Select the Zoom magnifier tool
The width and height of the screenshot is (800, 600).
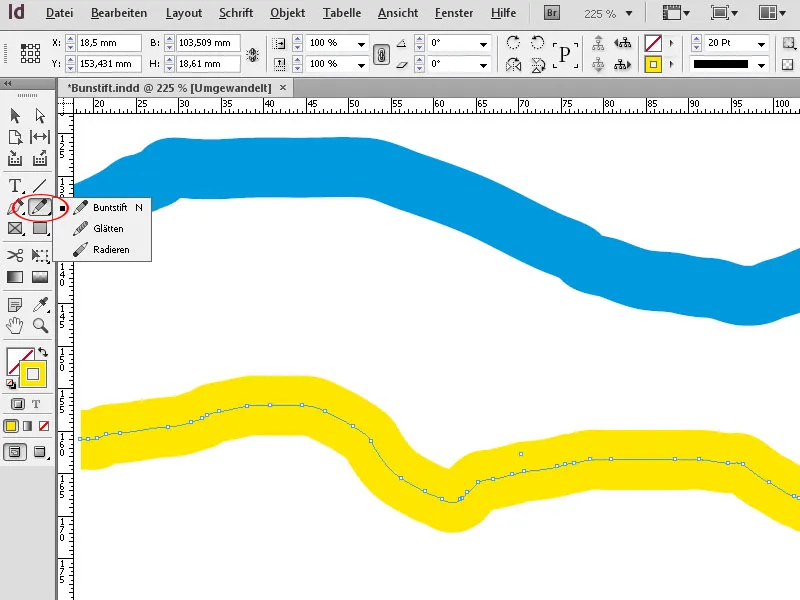40,326
